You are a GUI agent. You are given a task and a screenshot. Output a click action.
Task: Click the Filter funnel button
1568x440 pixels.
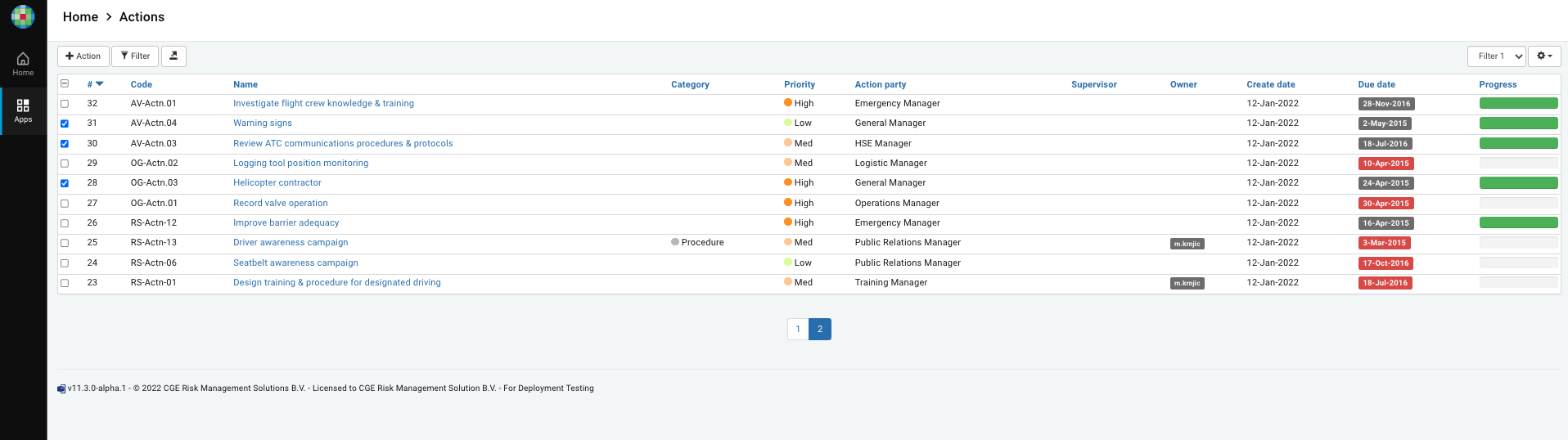tap(135, 56)
